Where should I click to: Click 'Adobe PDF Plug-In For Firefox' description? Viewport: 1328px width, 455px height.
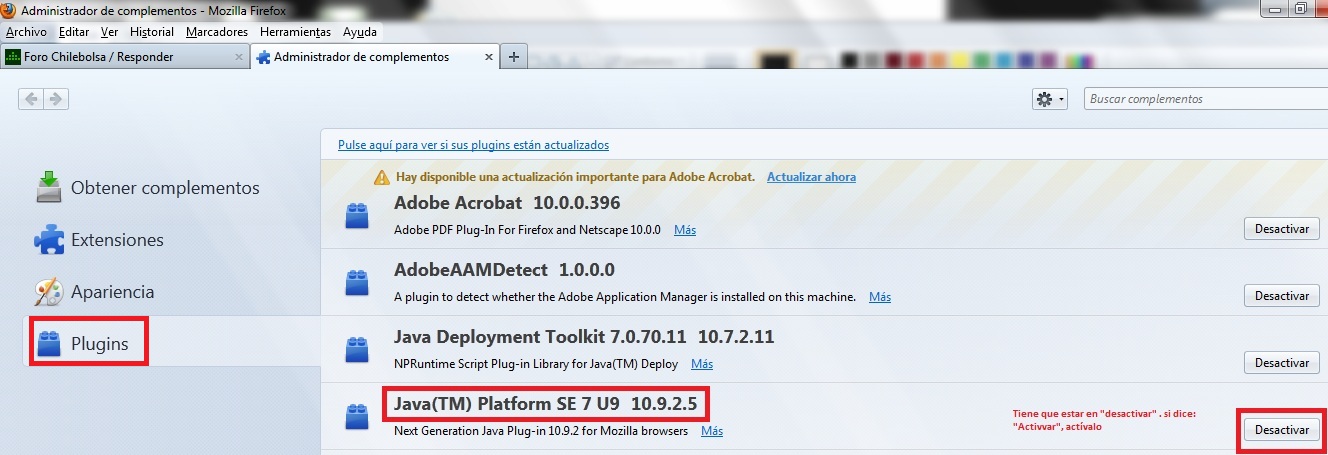528,230
